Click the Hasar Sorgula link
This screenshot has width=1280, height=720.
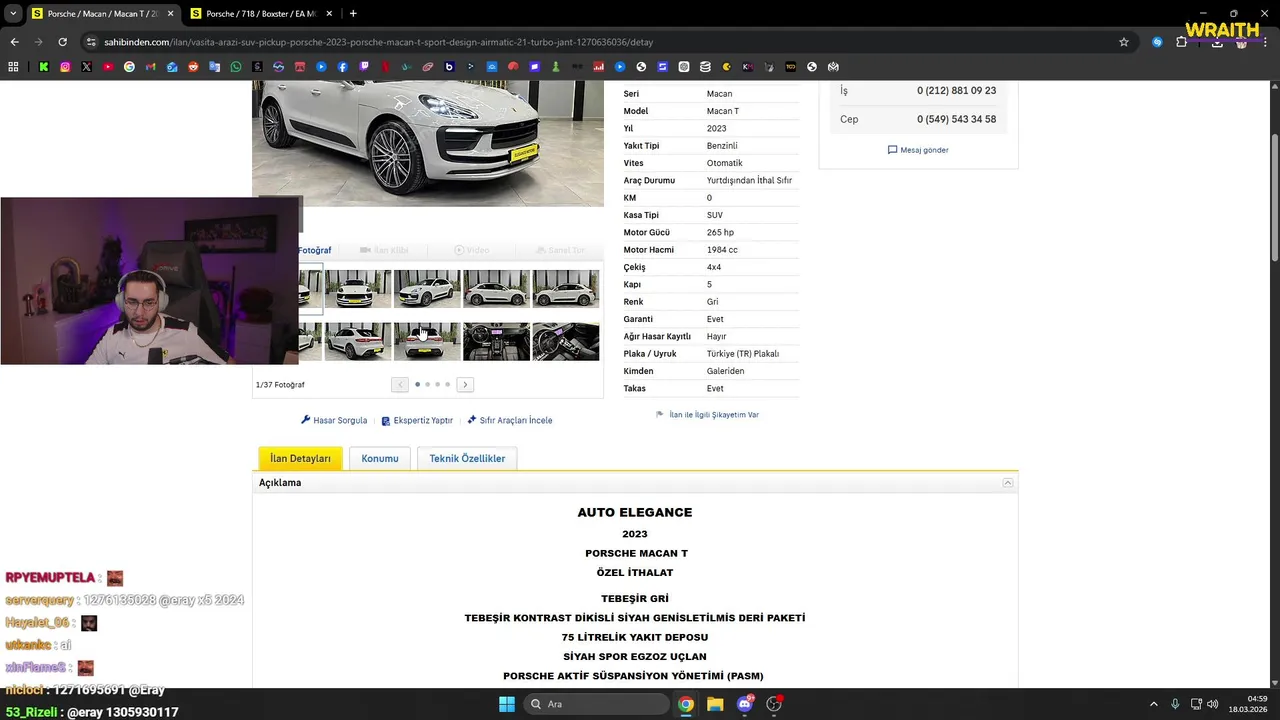tap(334, 420)
